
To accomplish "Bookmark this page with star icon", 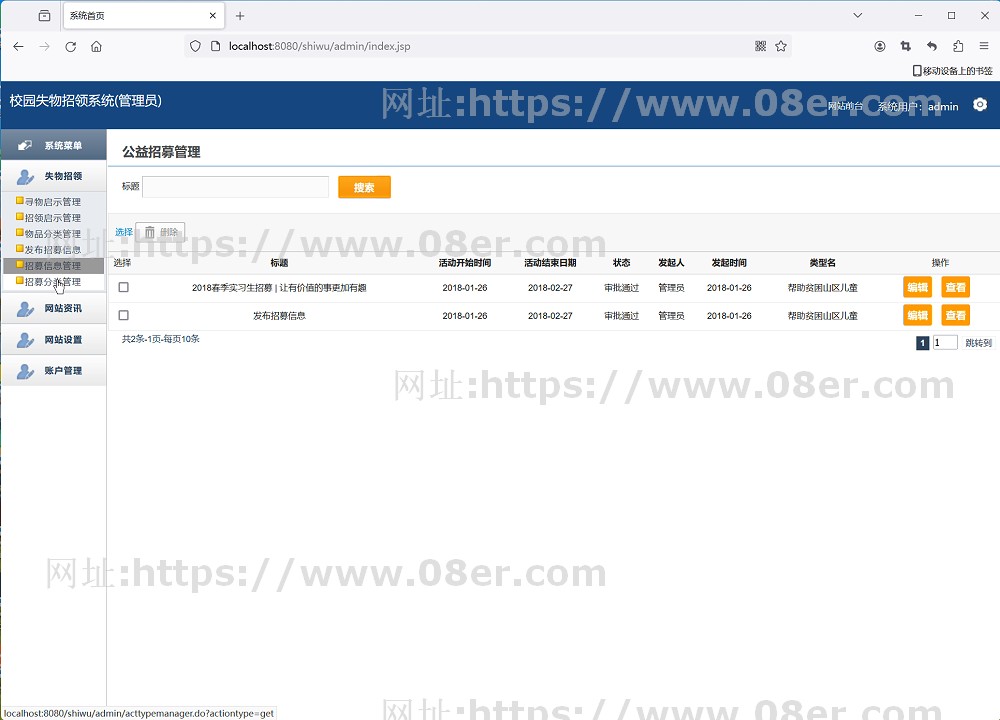I will point(781,46).
